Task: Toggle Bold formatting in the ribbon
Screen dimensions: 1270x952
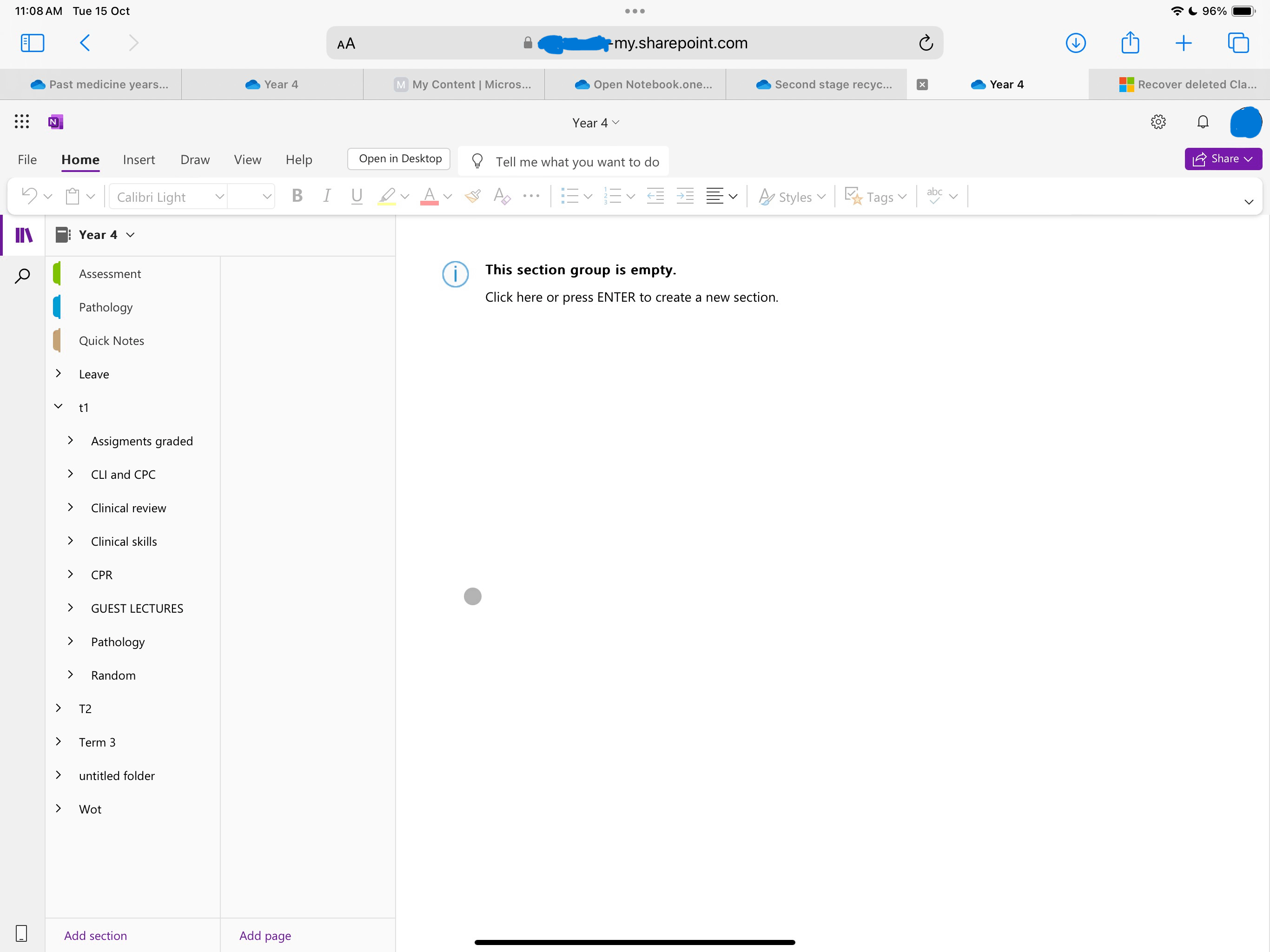Action: pyautogui.click(x=297, y=196)
